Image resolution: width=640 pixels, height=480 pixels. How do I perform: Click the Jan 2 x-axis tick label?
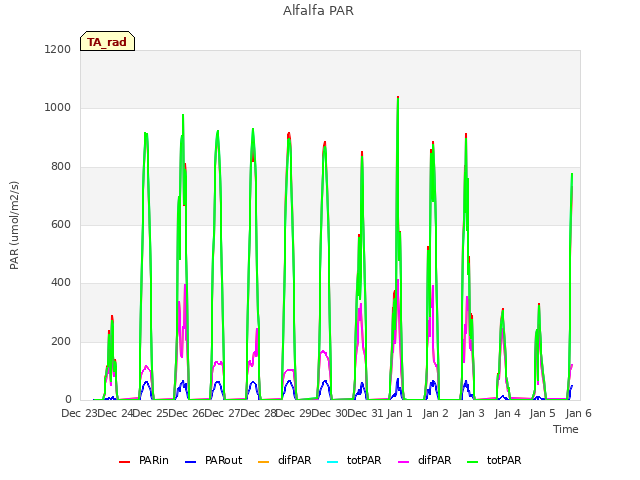[436, 413]
